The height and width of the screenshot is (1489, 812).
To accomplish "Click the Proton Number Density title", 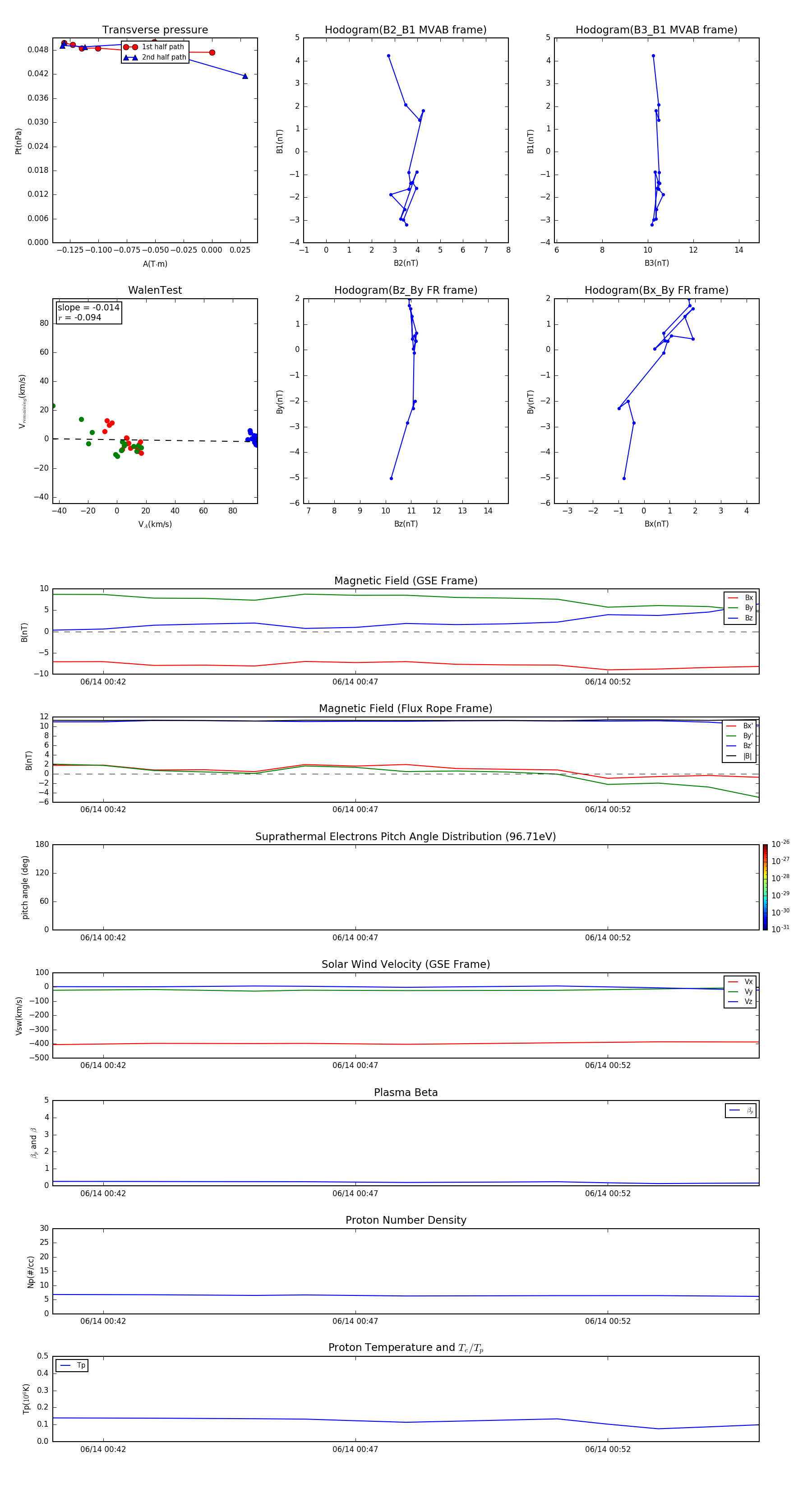I will point(406,1220).
